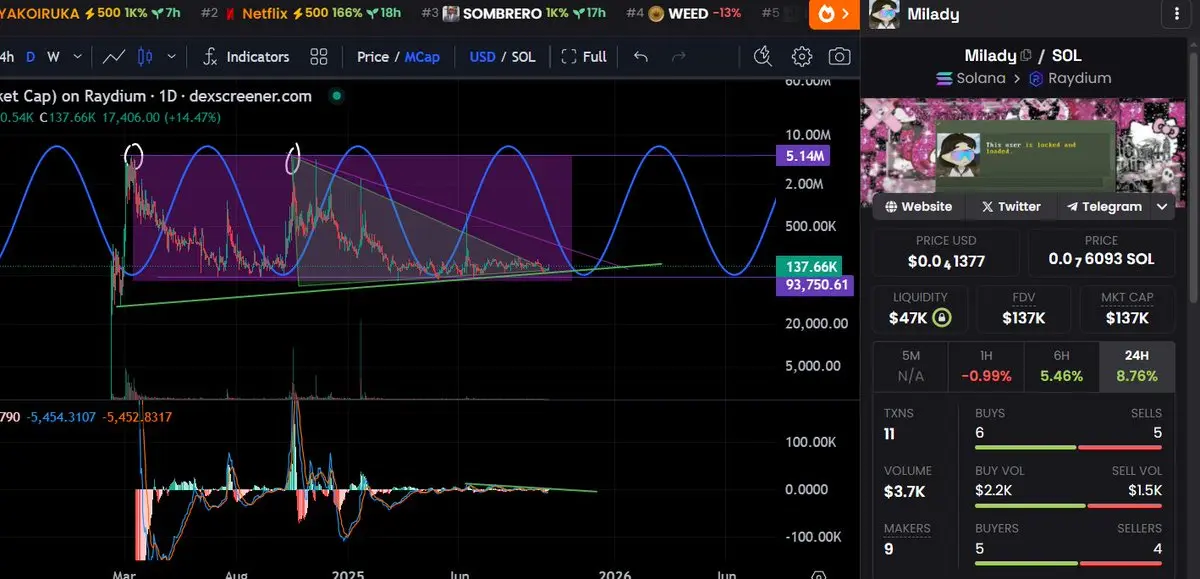This screenshot has height=579, width=1200.
Task: Switch chart to MCap mode
Action: tap(422, 57)
